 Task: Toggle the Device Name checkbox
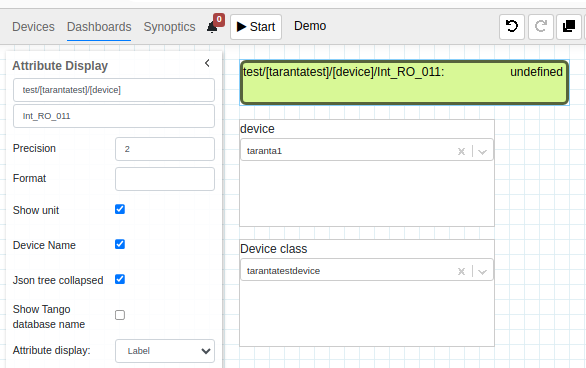point(120,244)
